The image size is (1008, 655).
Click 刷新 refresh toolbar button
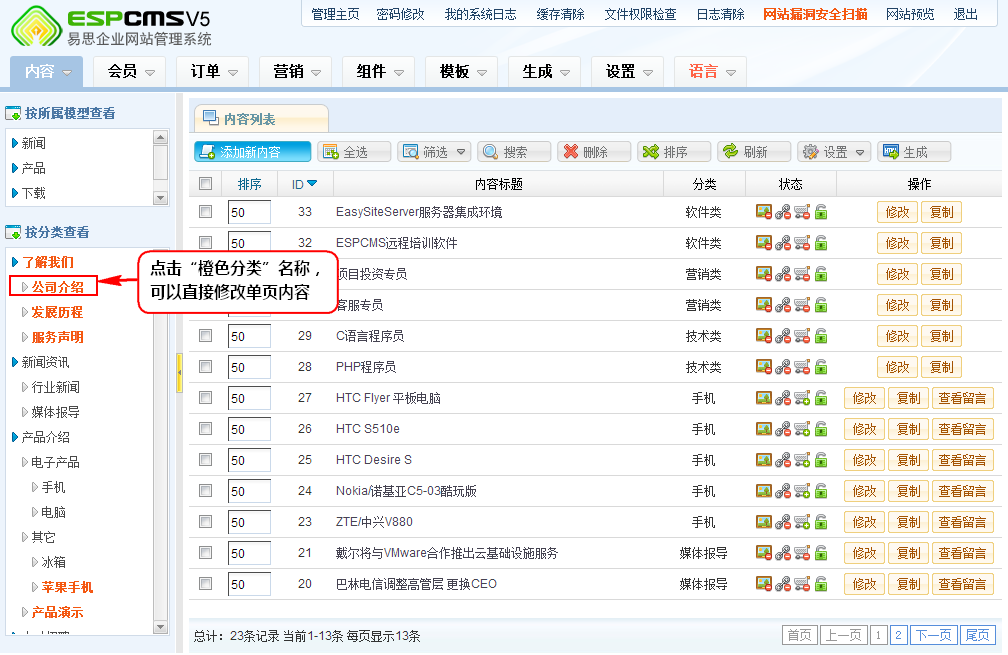(x=754, y=152)
